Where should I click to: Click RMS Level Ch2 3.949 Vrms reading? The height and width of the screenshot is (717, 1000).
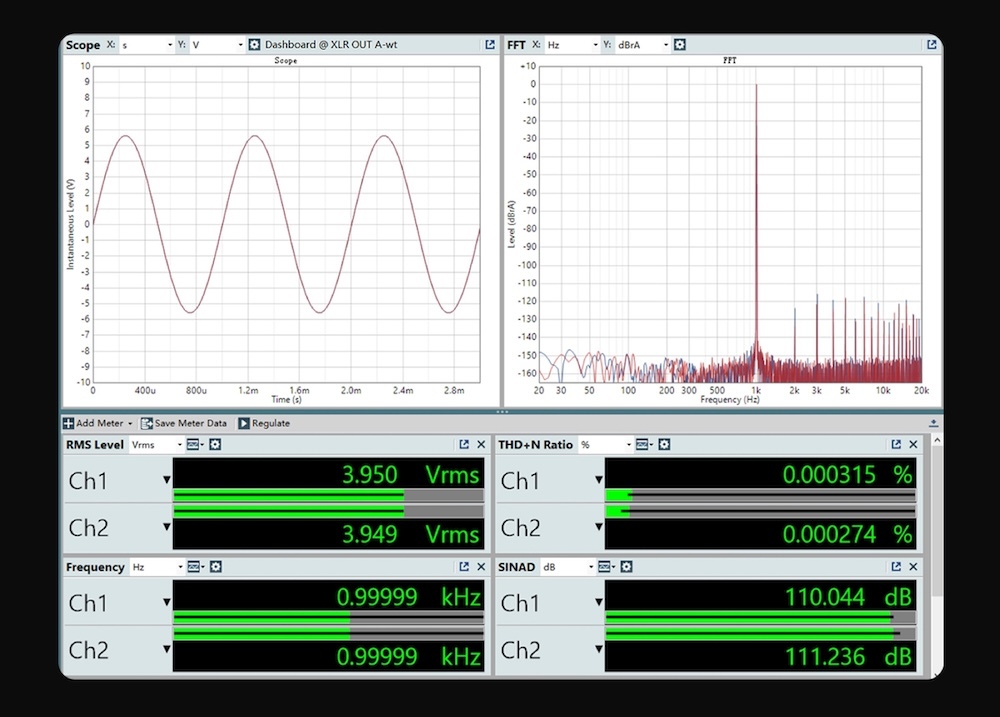tap(410, 535)
